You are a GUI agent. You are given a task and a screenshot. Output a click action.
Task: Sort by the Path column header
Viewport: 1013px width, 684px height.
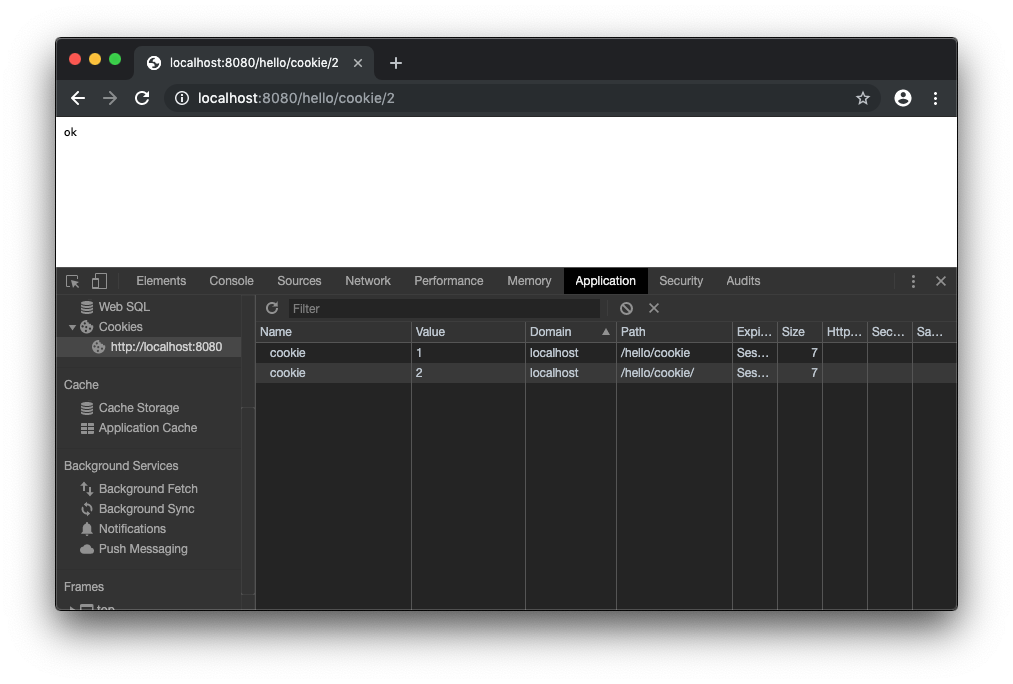click(x=674, y=332)
